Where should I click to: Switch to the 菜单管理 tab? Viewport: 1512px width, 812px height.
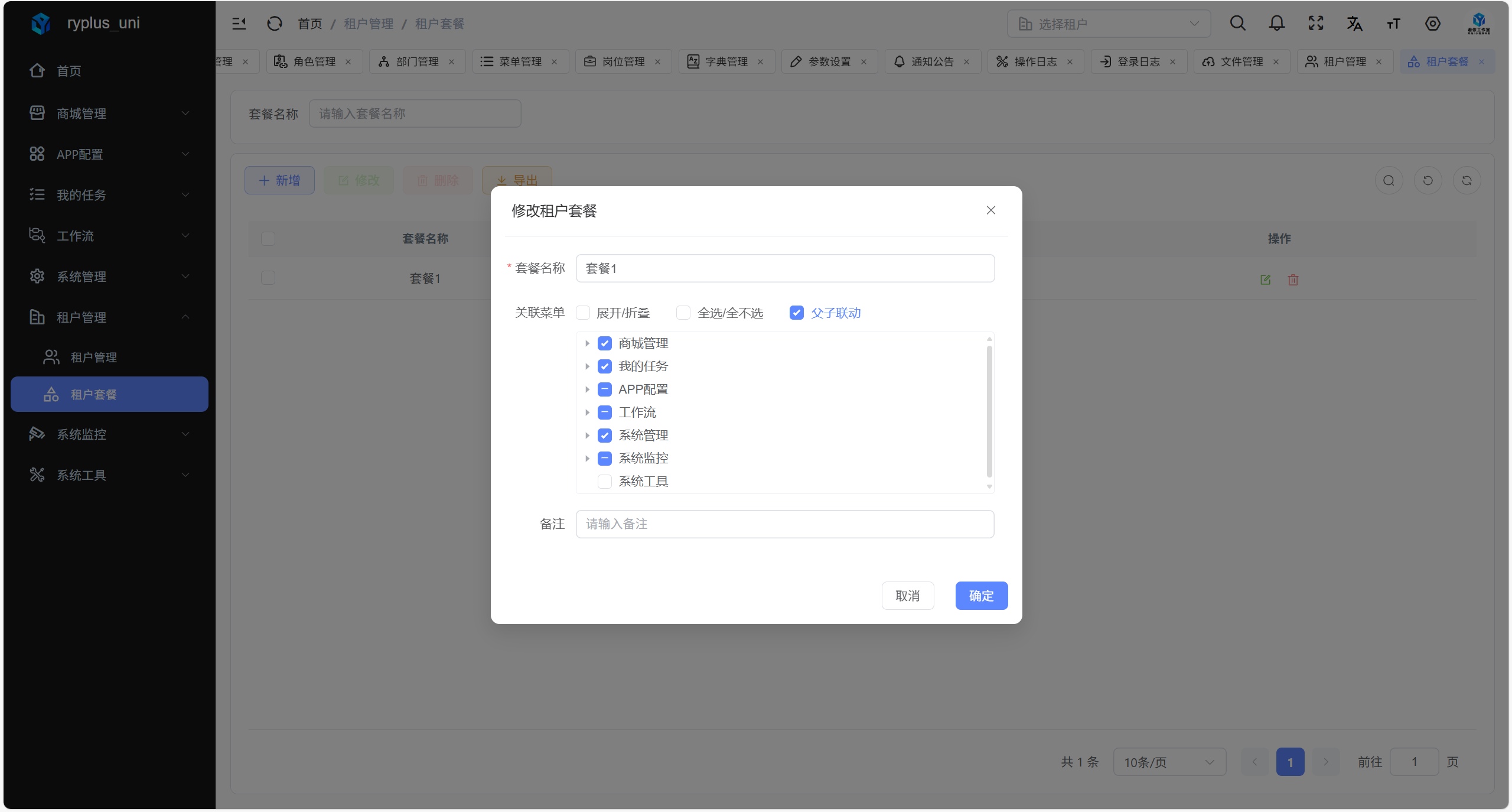point(520,61)
